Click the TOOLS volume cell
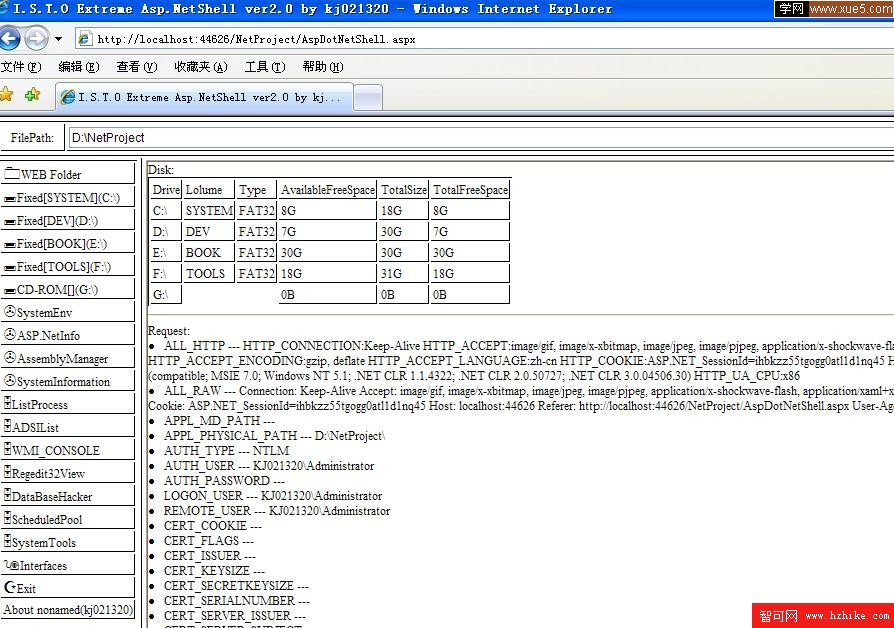894x628 pixels. pos(209,273)
